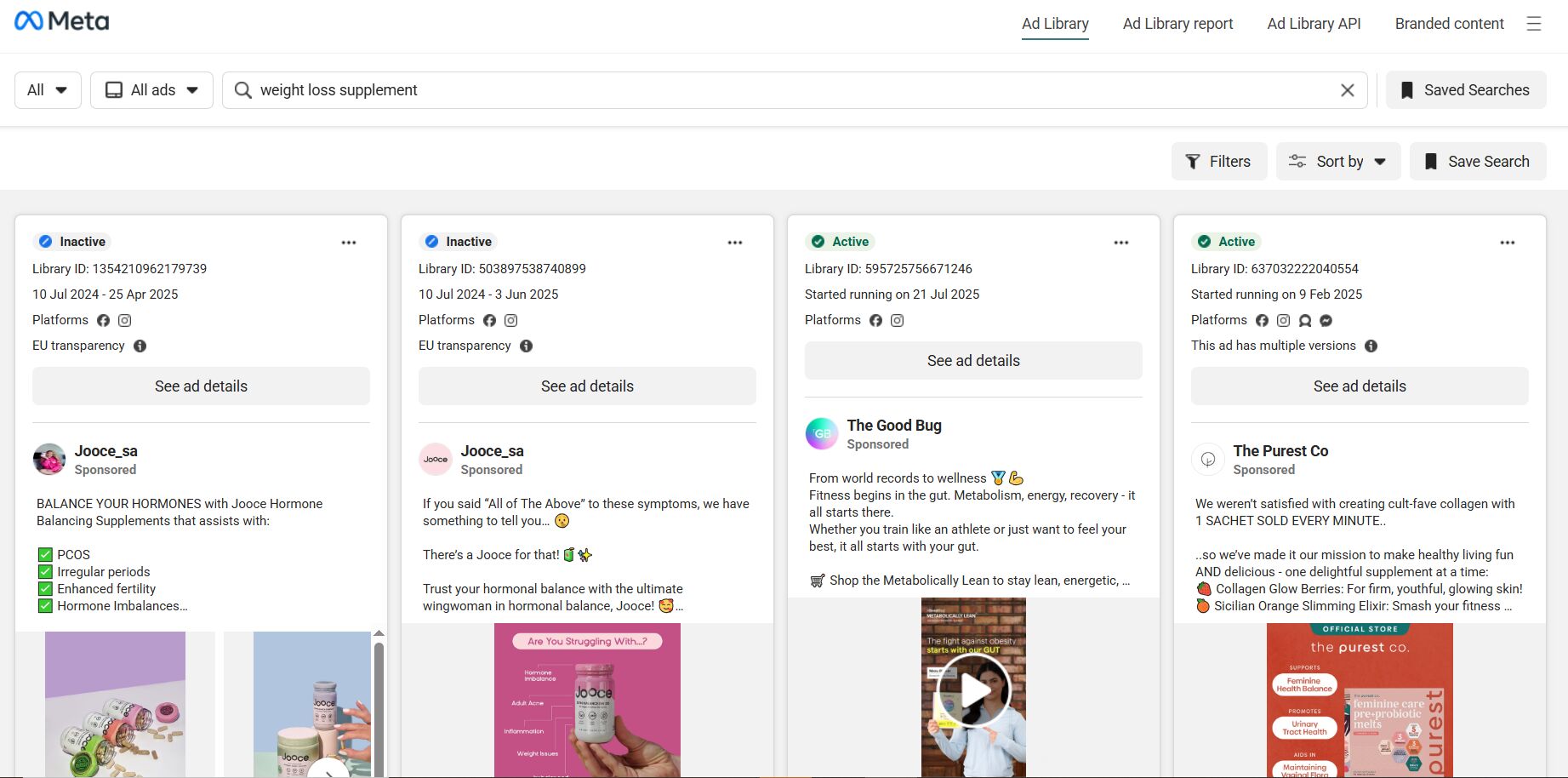Click The Purest Co official store image

pyautogui.click(x=1360, y=700)
